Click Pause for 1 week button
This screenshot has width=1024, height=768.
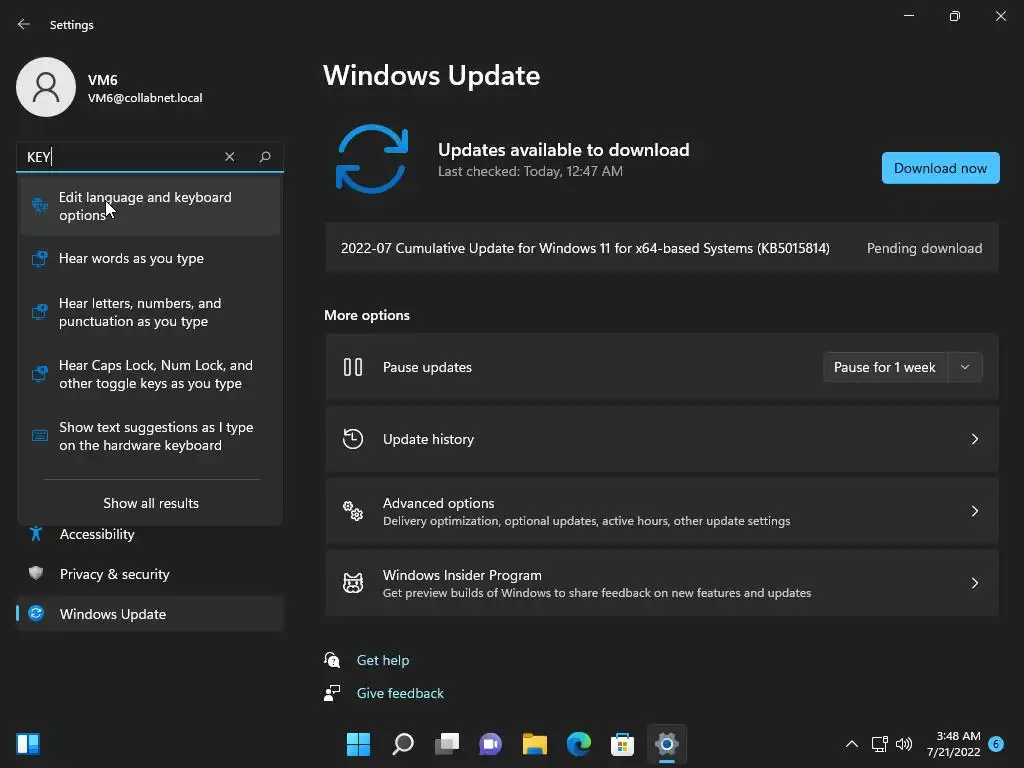[x=885, y=367]
